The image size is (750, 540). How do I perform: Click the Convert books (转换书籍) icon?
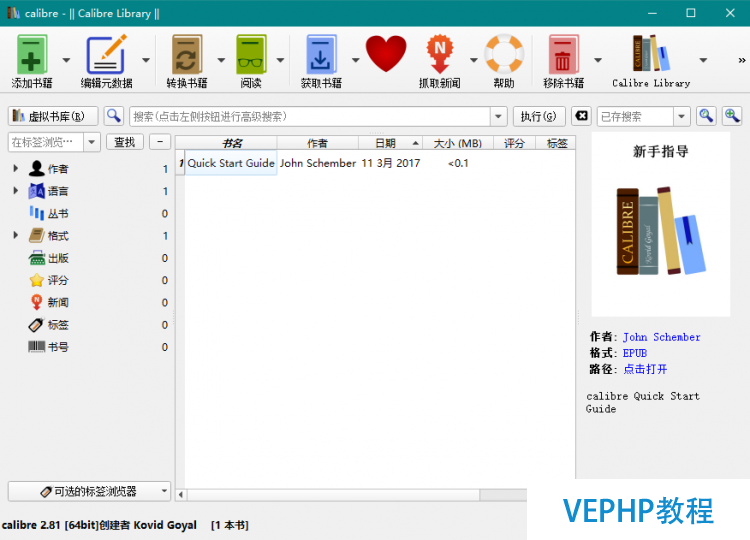[x=187, y=55]
